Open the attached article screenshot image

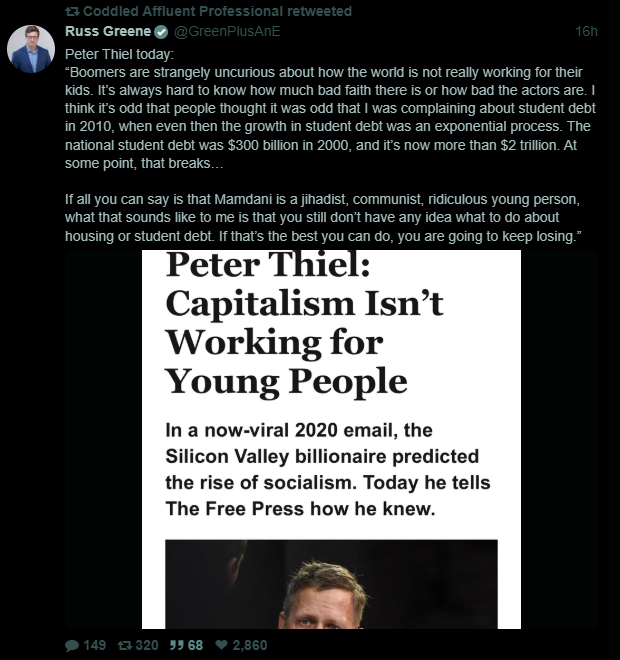[330, 440]
